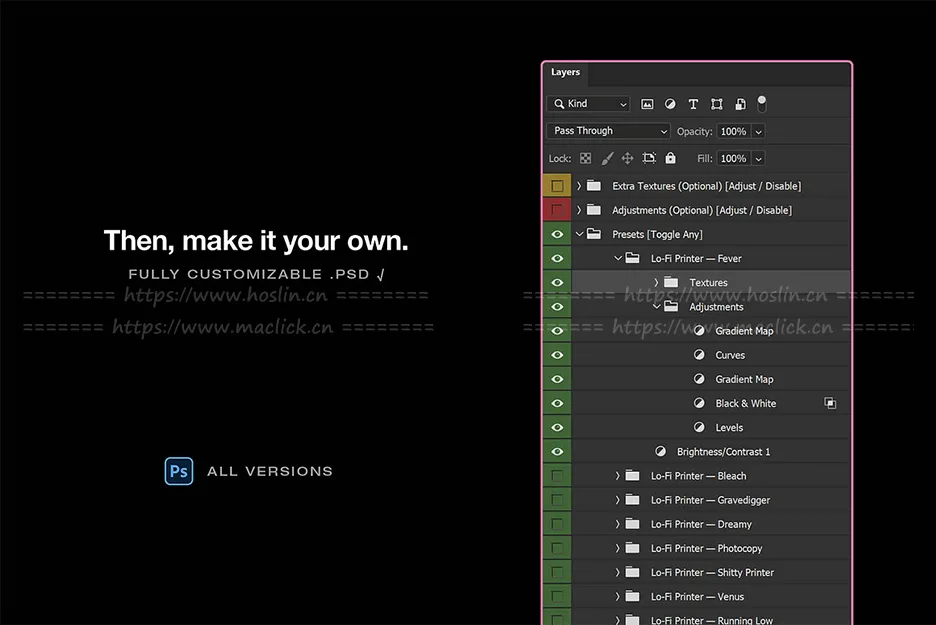Lock image pixels brush icon
936x625 pixels.
(x=607, y=159)
